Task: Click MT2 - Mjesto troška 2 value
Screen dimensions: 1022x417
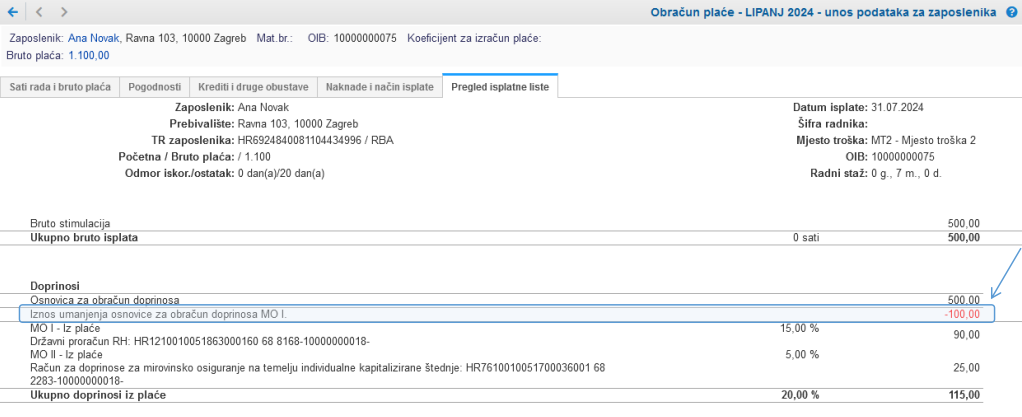Action: (x=923, y=140)
